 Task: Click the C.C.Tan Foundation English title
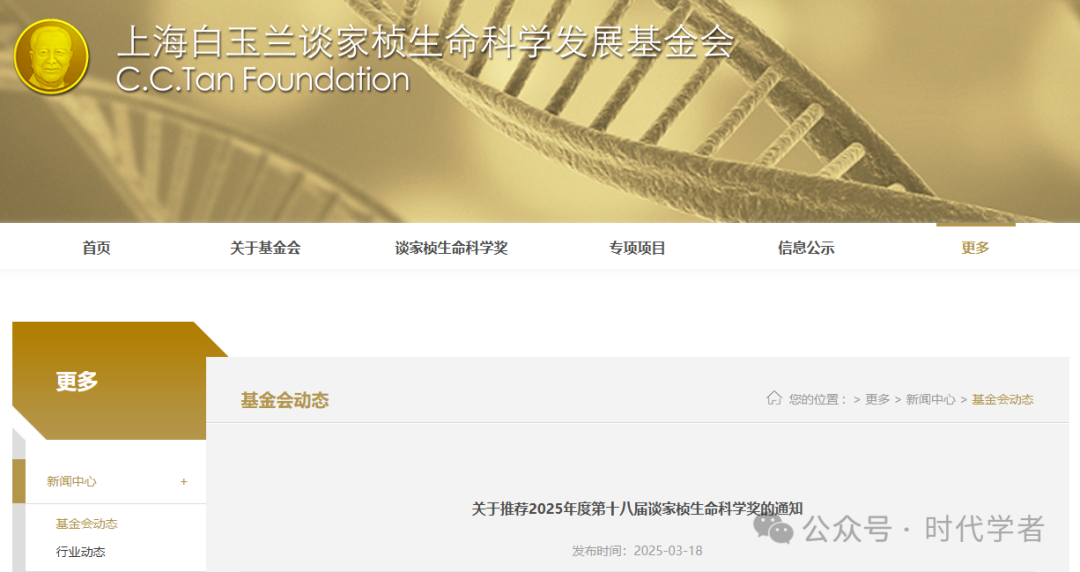tap(263, 79)
